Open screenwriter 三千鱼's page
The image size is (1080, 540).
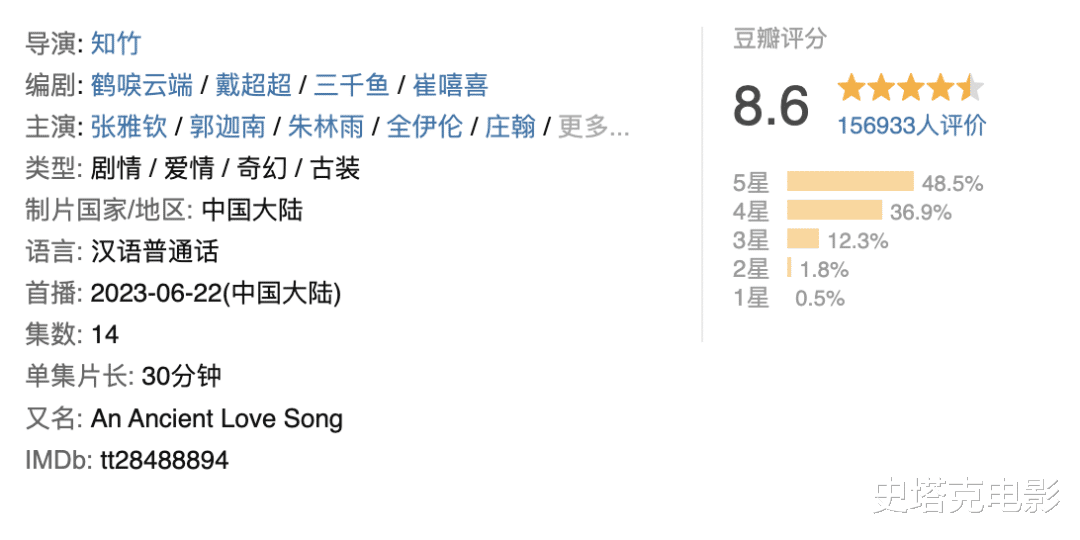tap(351, 85)
